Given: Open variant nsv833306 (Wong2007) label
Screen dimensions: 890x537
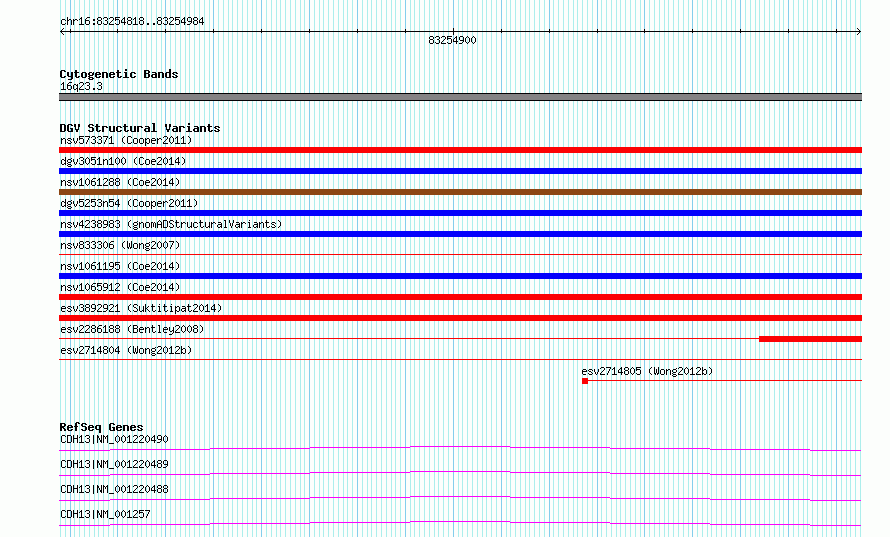Looking at the screenshot, I should (120, 245).
